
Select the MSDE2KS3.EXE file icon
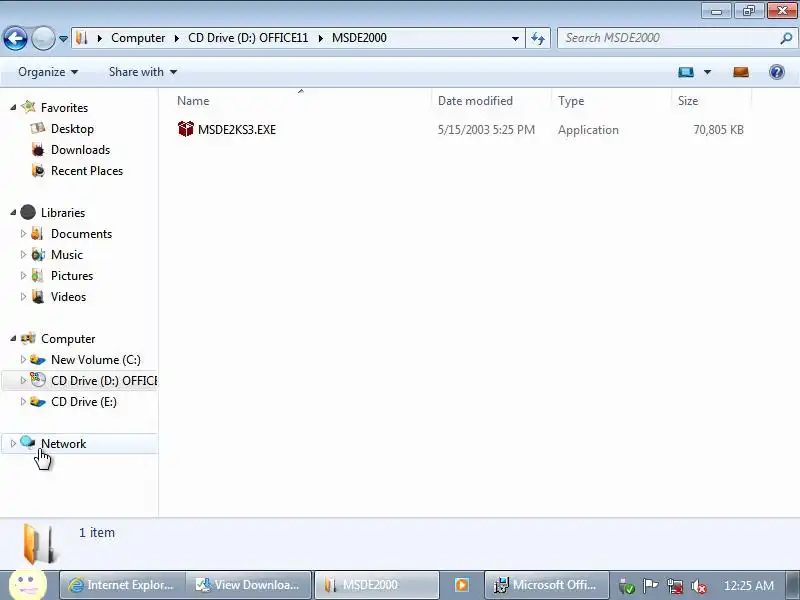point(186,129)
